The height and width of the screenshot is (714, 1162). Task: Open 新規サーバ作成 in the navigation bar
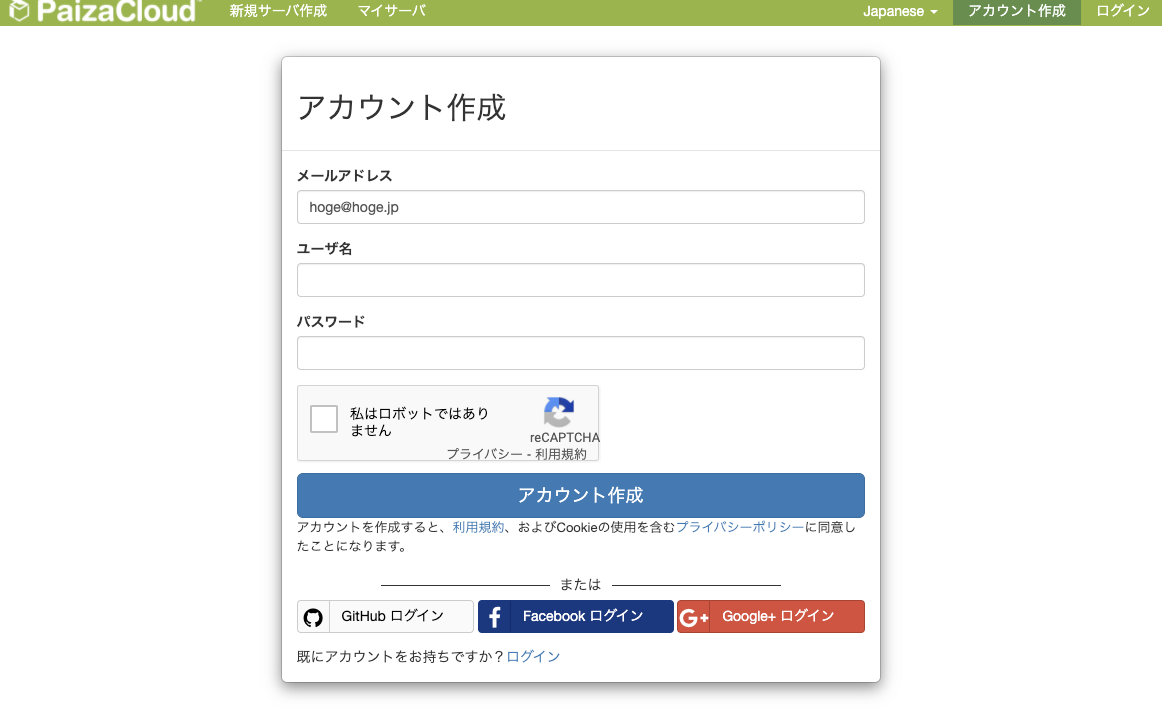[278, 11]
